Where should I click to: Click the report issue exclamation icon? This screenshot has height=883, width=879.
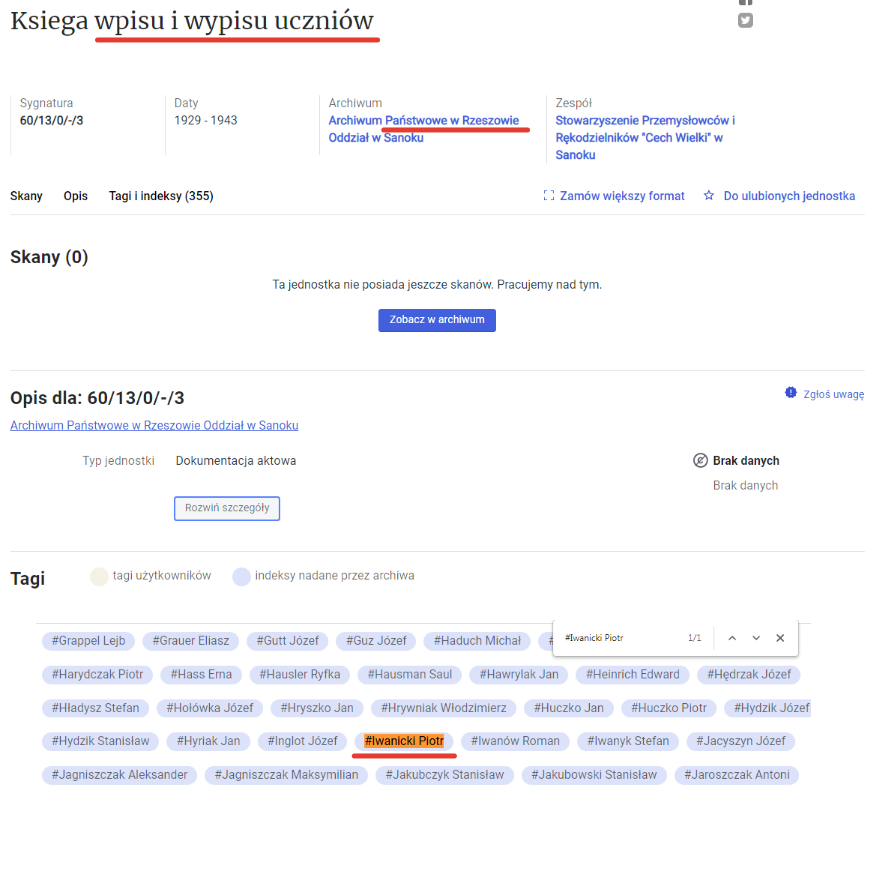coord(791,393)
